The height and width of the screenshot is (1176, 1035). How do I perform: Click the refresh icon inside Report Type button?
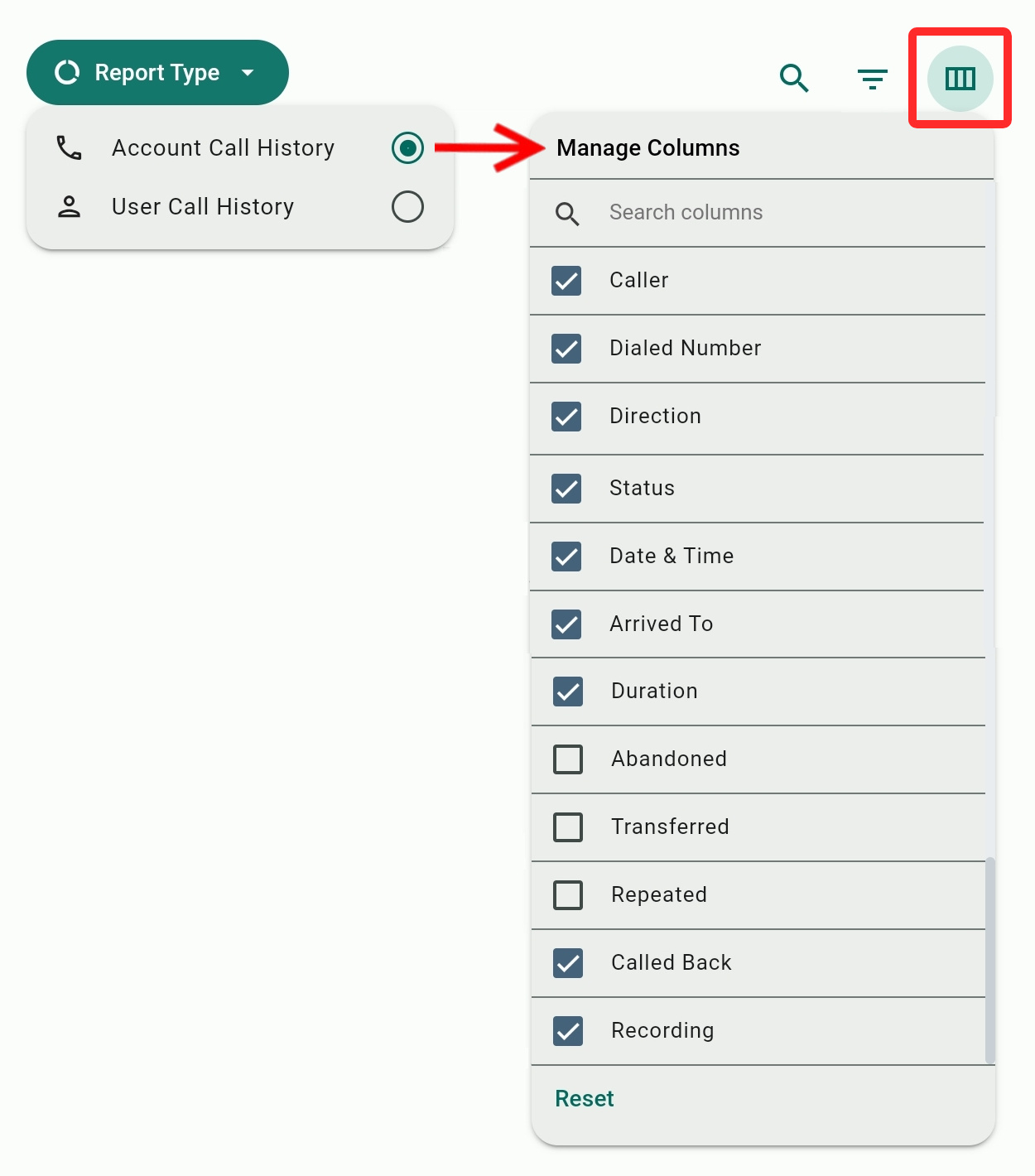coord(65,72)
